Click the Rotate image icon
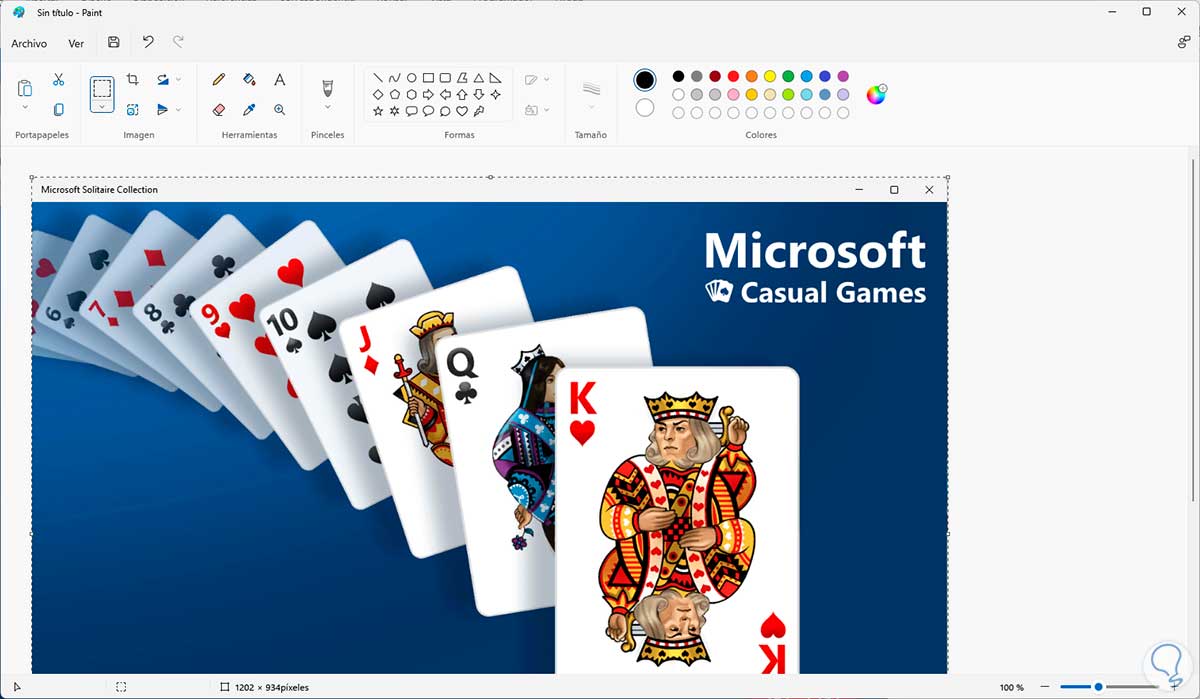Screen dimensions: 1200x699 click(x=162, y=79)
